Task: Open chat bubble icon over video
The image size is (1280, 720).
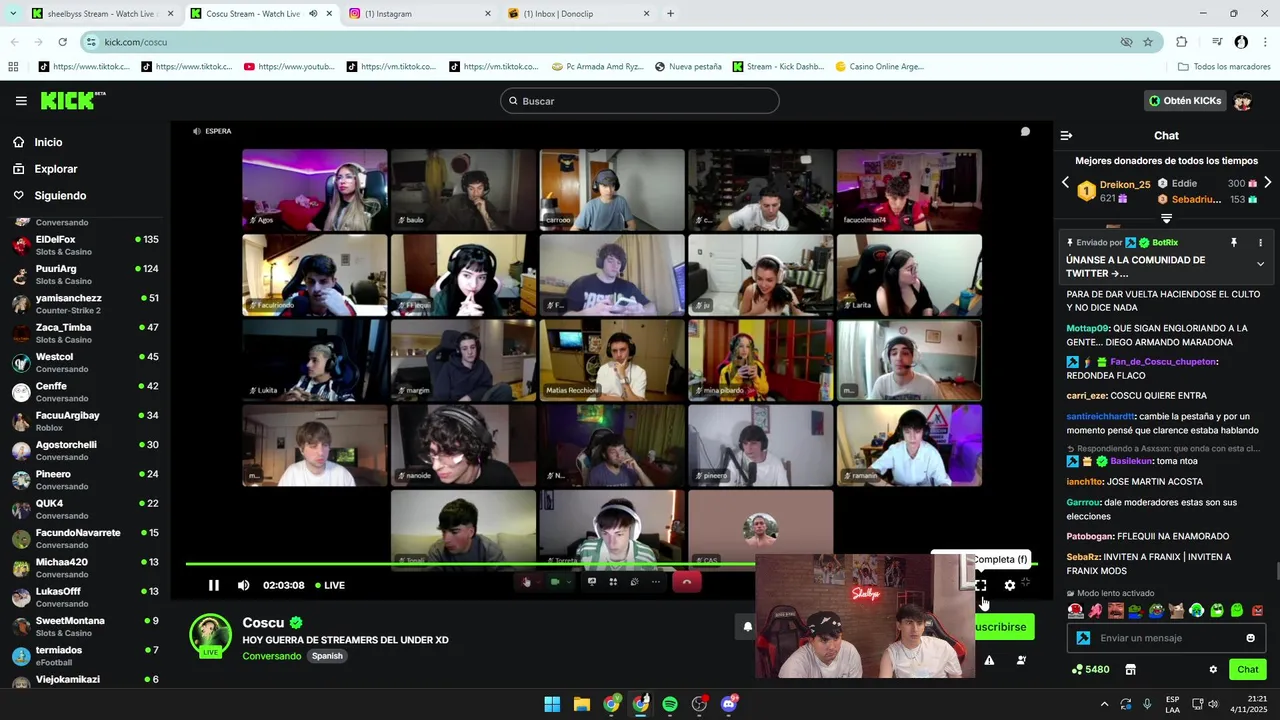Action: coord(1025,131)
